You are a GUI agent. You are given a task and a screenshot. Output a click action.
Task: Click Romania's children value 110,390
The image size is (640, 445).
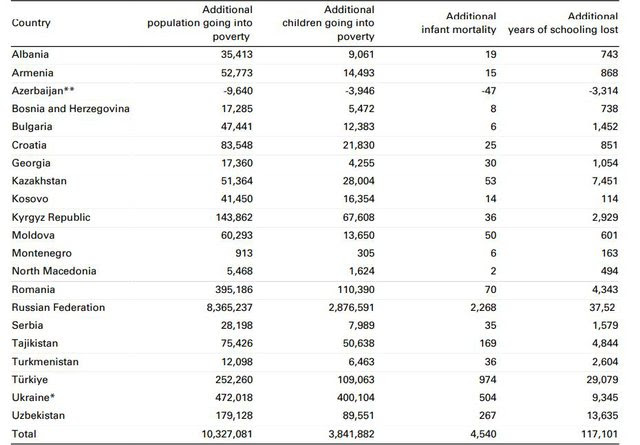click(356, 289)
